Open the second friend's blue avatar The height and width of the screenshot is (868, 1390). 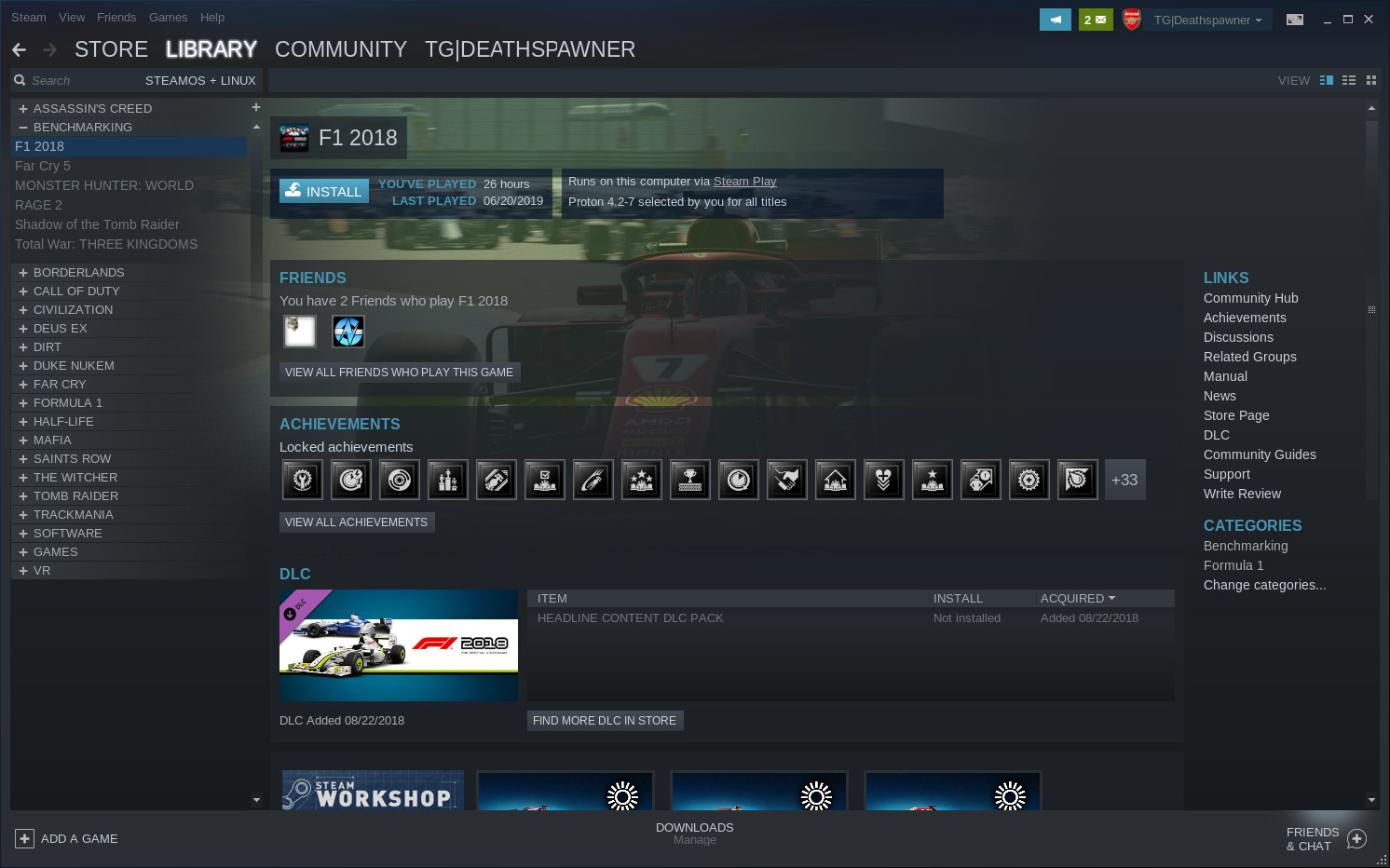[x=348, y=331]
